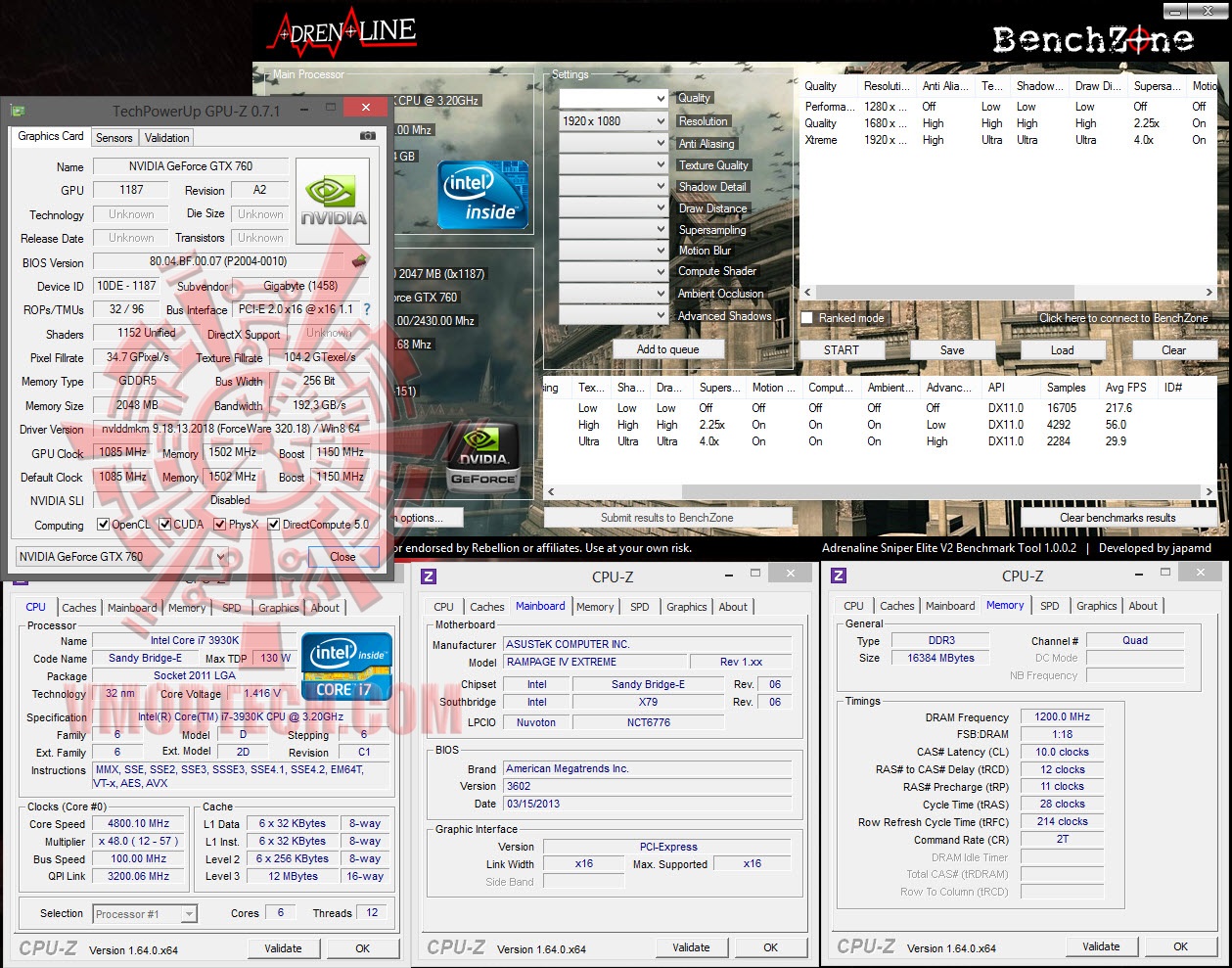The image size is (1232, 968).
Task: Open the Anti Aliasing dropdown
Action: tap(614, 143)
